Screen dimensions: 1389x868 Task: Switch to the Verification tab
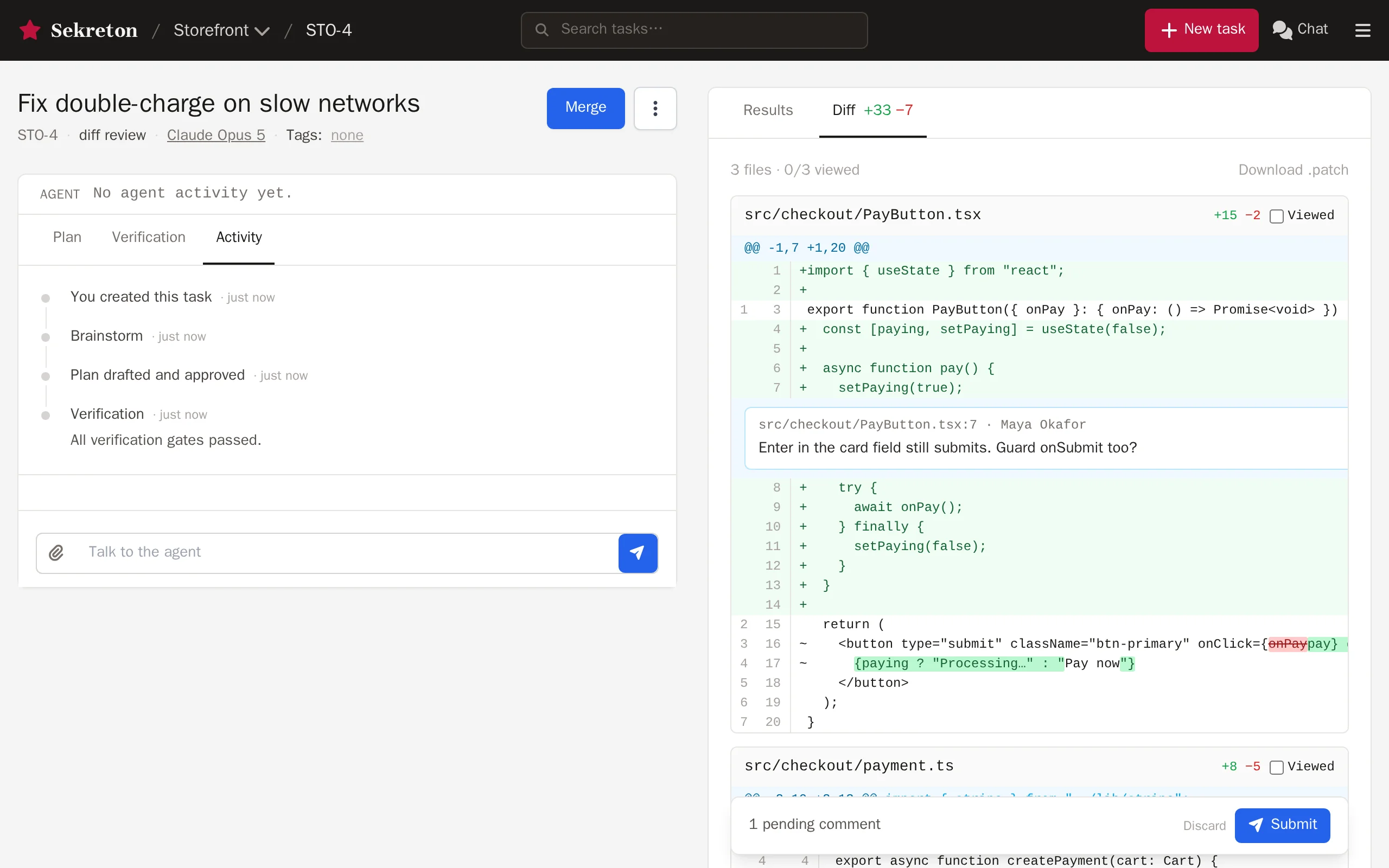pyautogui.click(x=149, y=237)
